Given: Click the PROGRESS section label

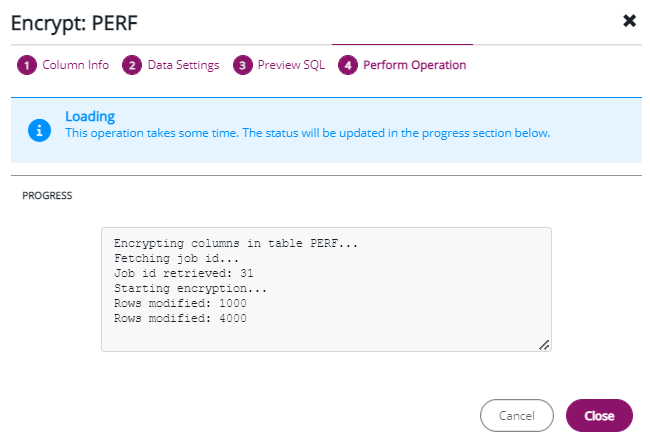Looking at the screenshot, I should pyautogui.click(x=47, y=196).
